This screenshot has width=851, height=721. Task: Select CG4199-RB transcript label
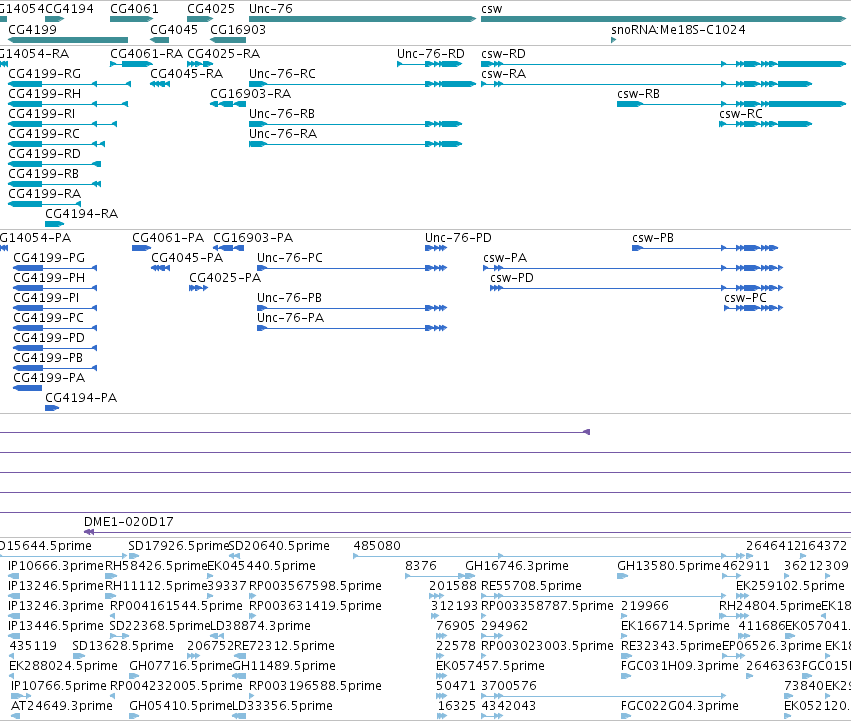43,174
